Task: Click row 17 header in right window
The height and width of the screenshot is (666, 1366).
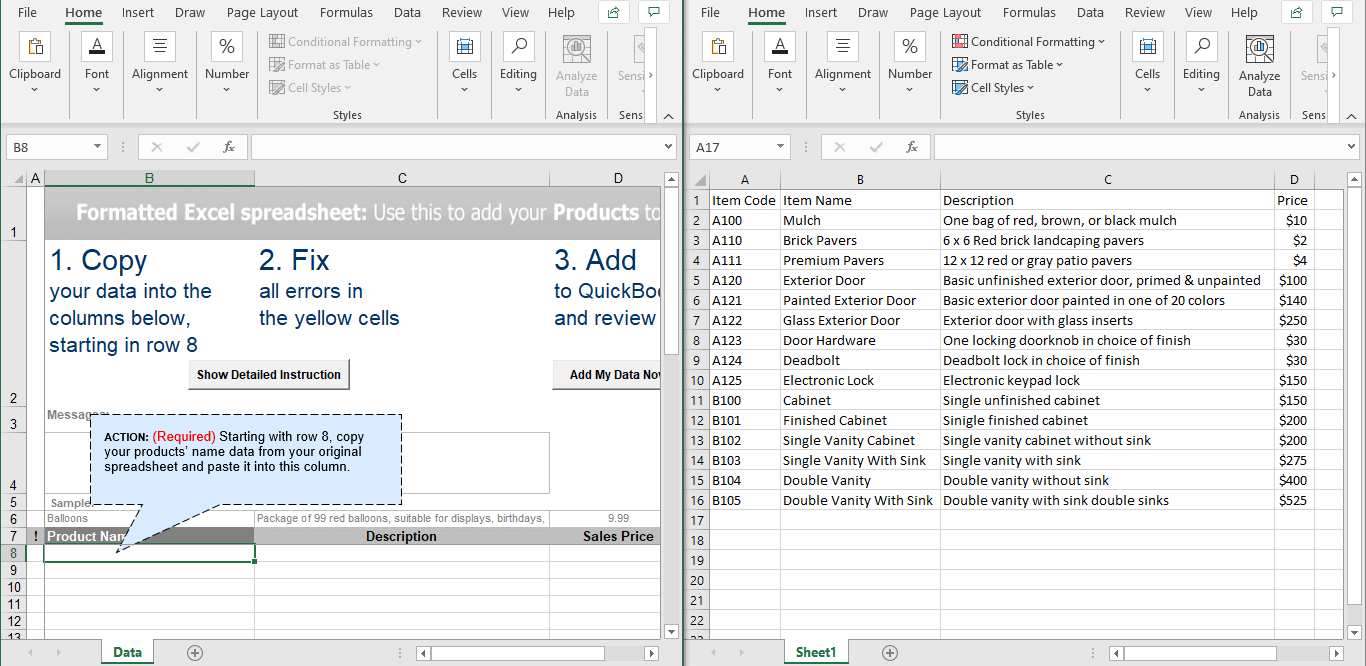Action: (698, 520)
